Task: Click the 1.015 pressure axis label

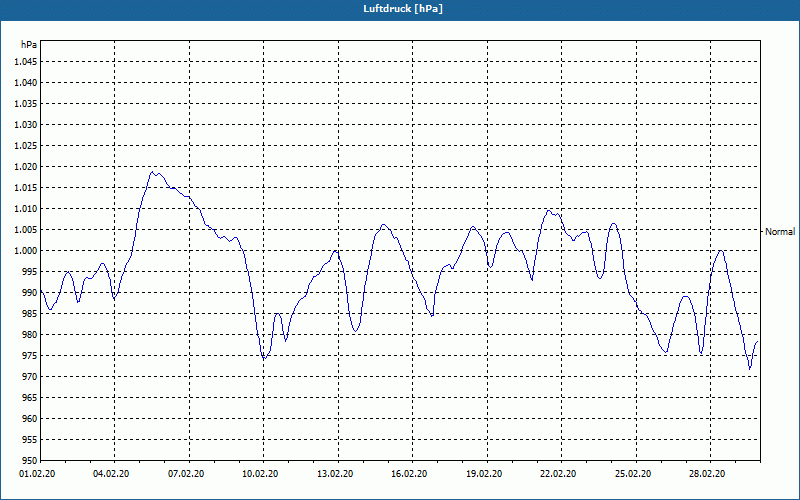Action: pos(26,188)
